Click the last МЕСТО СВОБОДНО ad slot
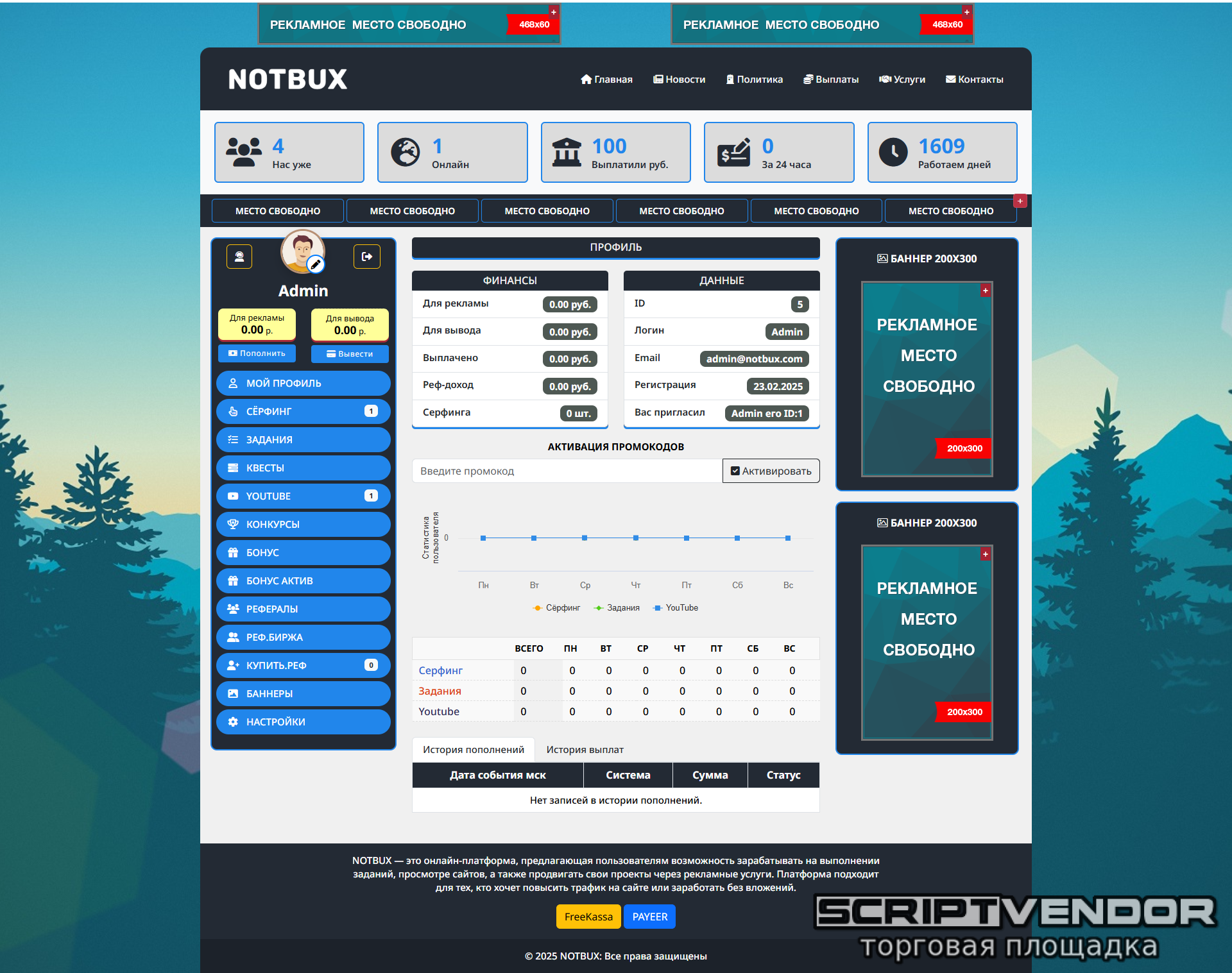The width and height of the screenshot is (1232, 973). [951, 211]
